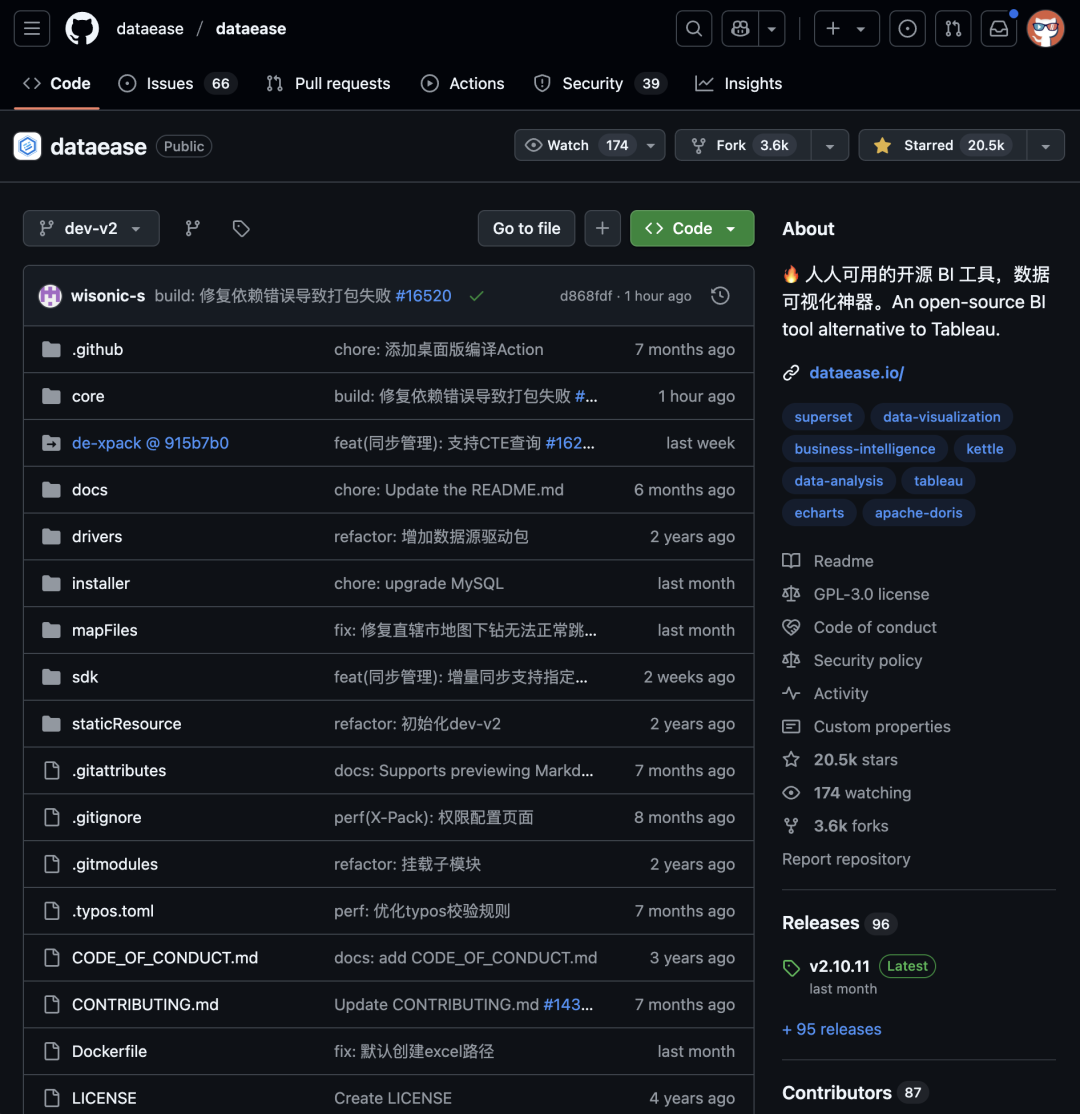Click the de-xpack submodule icon
Image resolution: width=1080 pixels, height=1114 pixels.
pos(51,443)
